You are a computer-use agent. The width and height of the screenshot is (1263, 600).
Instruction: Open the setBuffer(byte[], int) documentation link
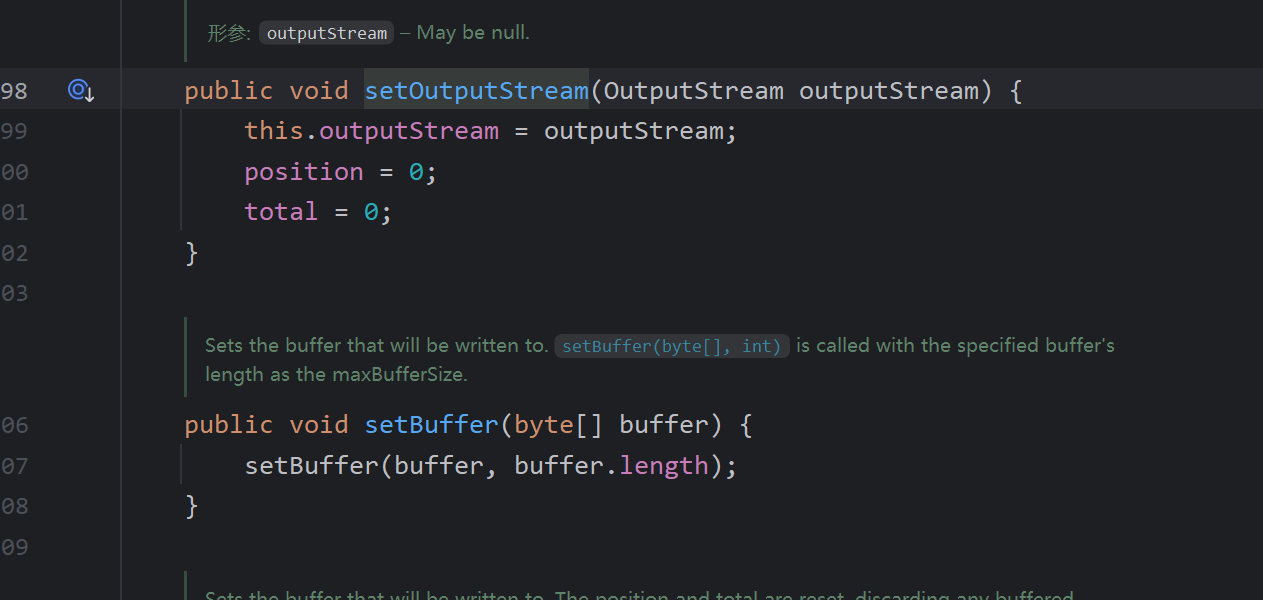671,346
